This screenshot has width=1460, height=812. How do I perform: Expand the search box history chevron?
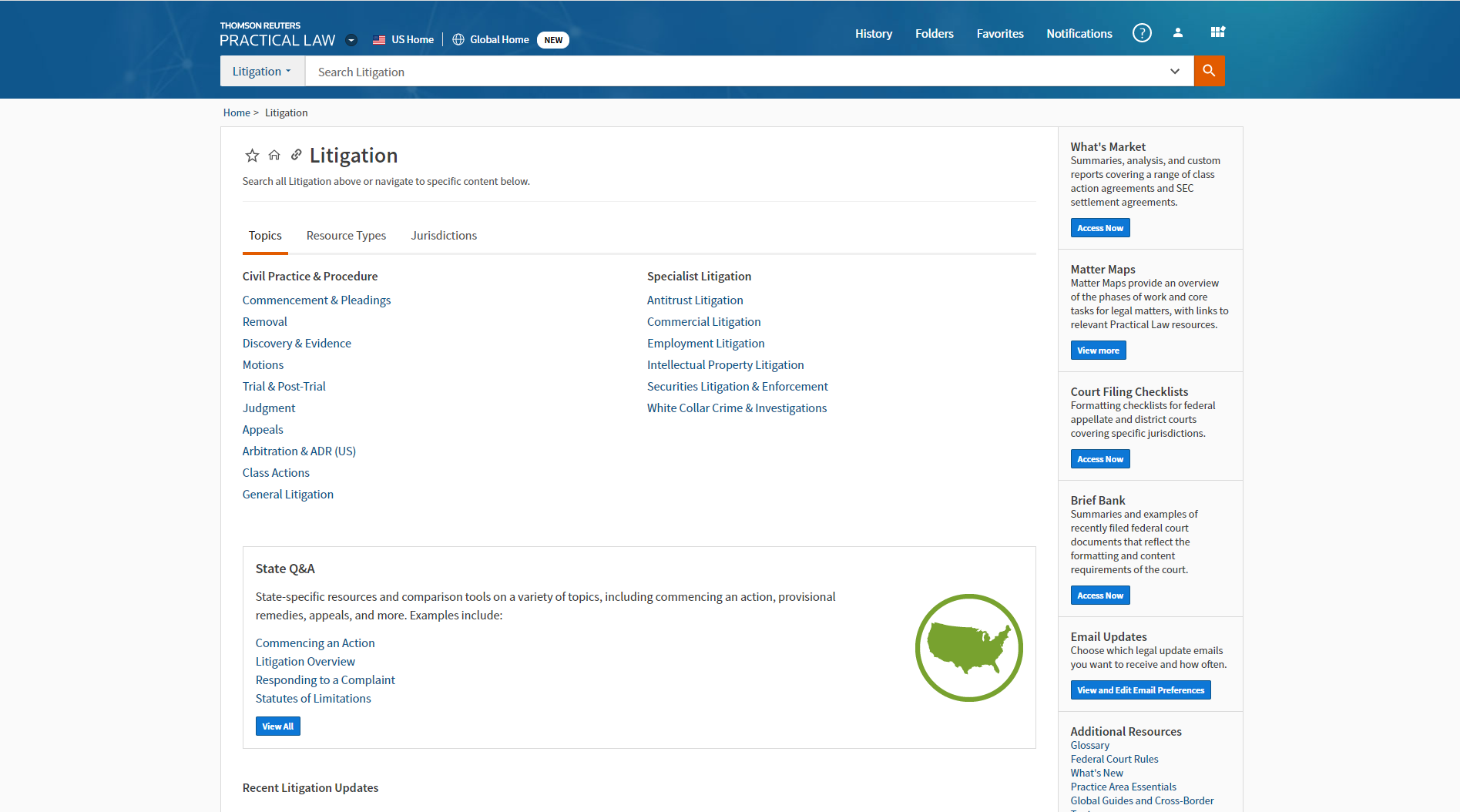pyautogui.click(x=1174, y=72)
